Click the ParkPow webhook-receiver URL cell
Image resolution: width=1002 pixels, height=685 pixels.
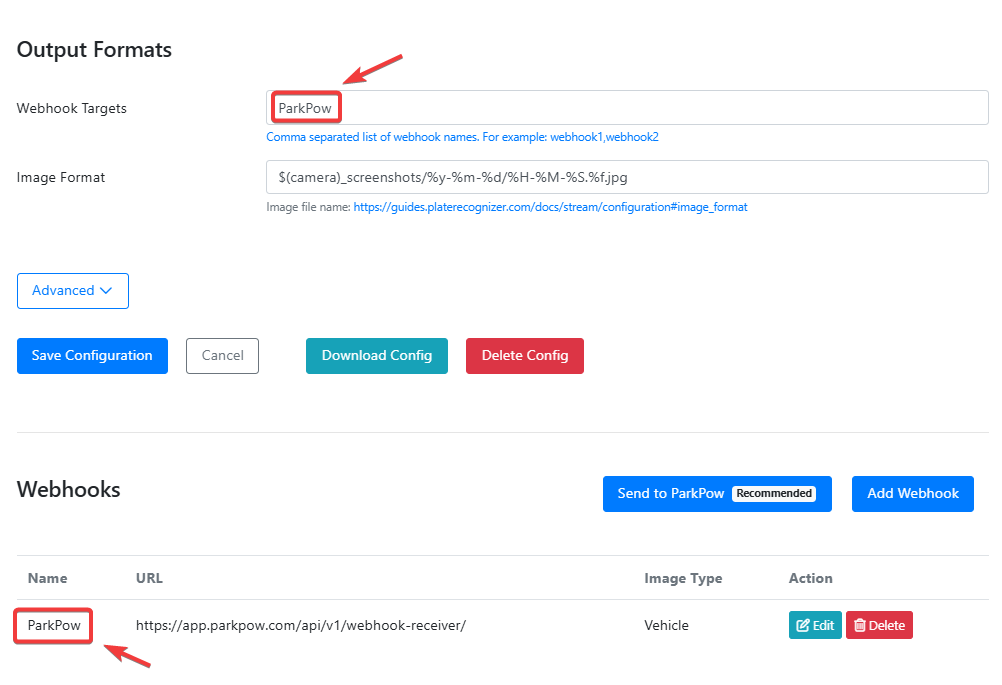301,626
